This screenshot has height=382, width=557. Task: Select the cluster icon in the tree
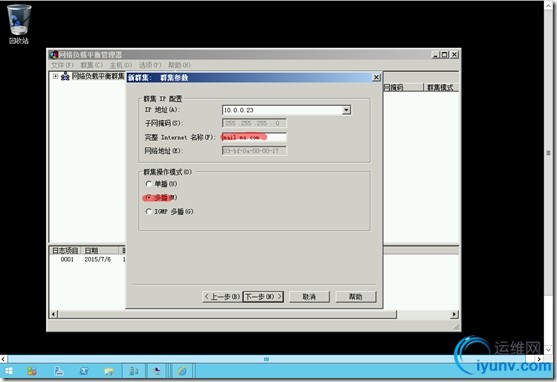tap(65, 76)
